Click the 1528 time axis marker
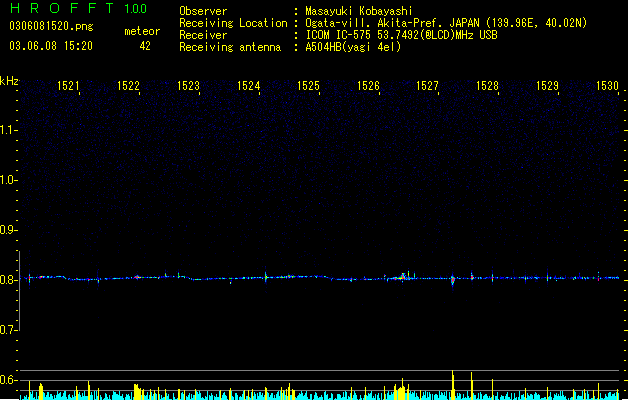Viewport: 629px width, 400px height. pos(487,86)
